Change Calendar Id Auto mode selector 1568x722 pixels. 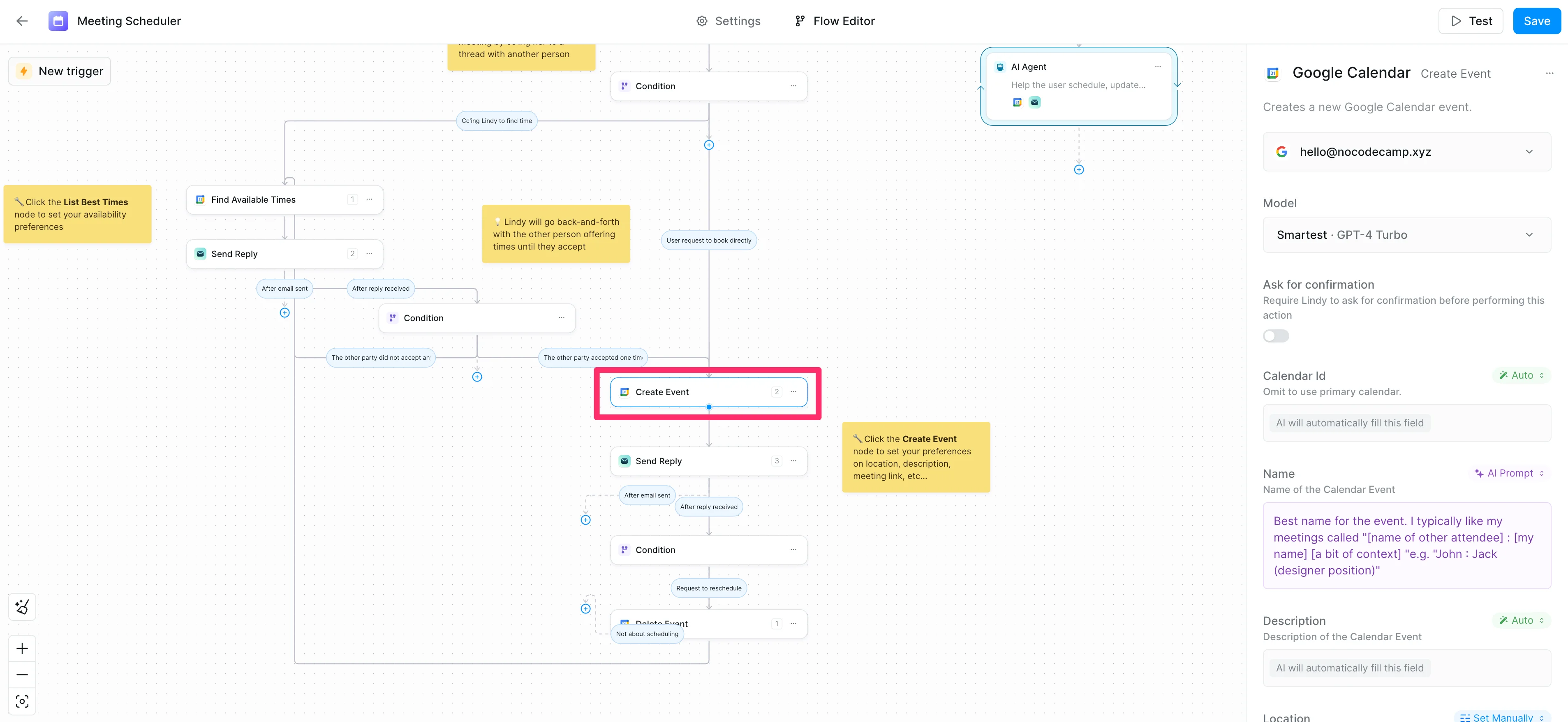tap(1521, 376)
